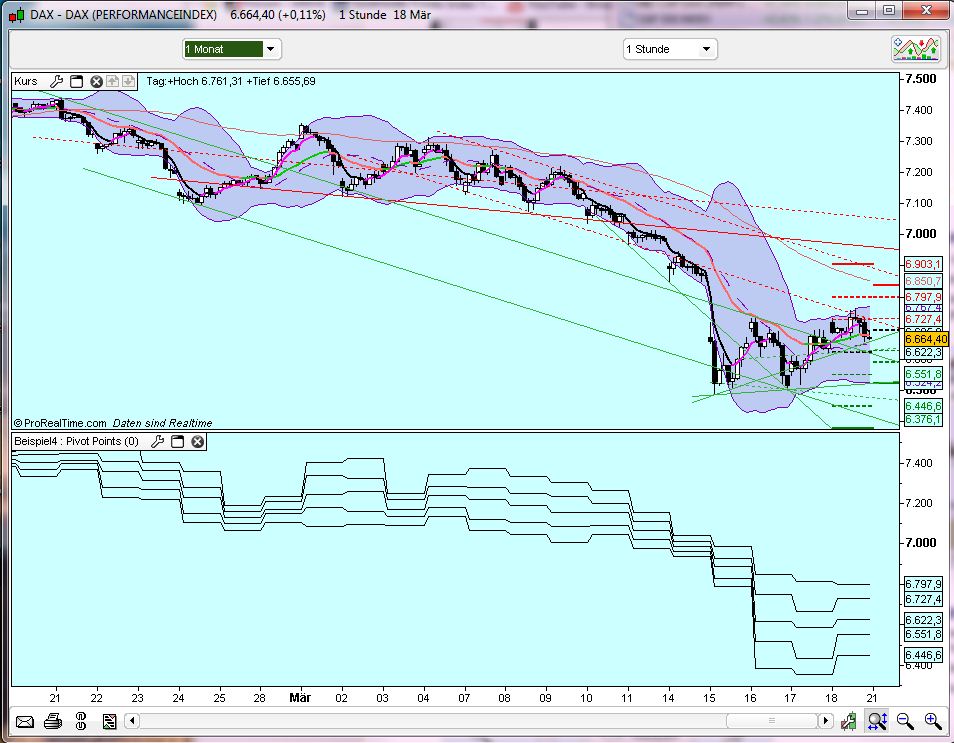Maximize the DAX chart window
The image size is (954, 743).
coord(889,11)
